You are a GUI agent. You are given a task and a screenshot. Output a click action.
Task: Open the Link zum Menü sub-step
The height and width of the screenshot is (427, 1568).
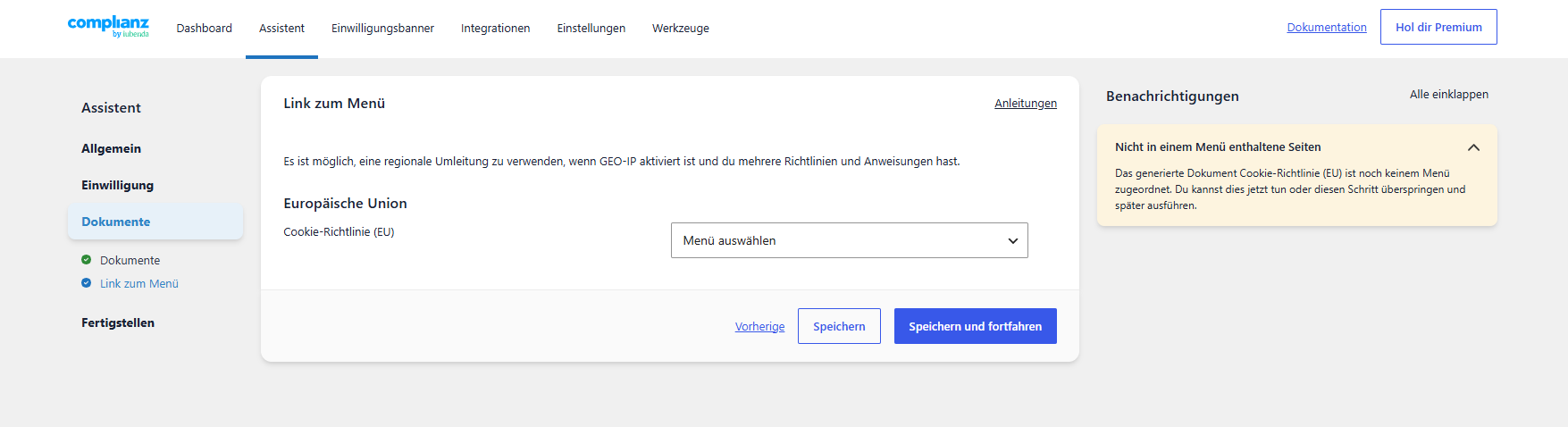[138, 283]
